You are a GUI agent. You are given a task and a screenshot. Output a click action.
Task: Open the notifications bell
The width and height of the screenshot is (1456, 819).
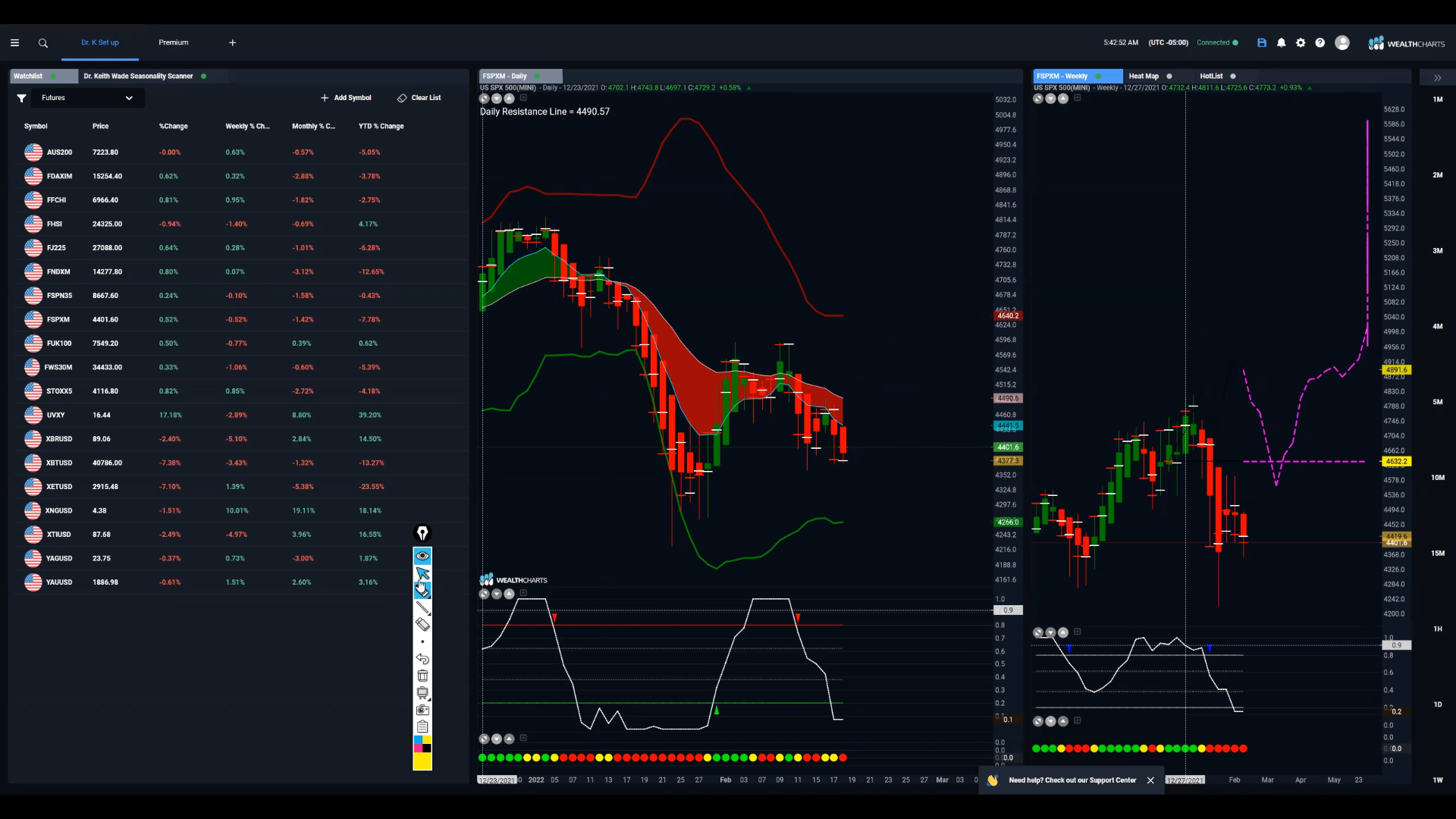1282,43
